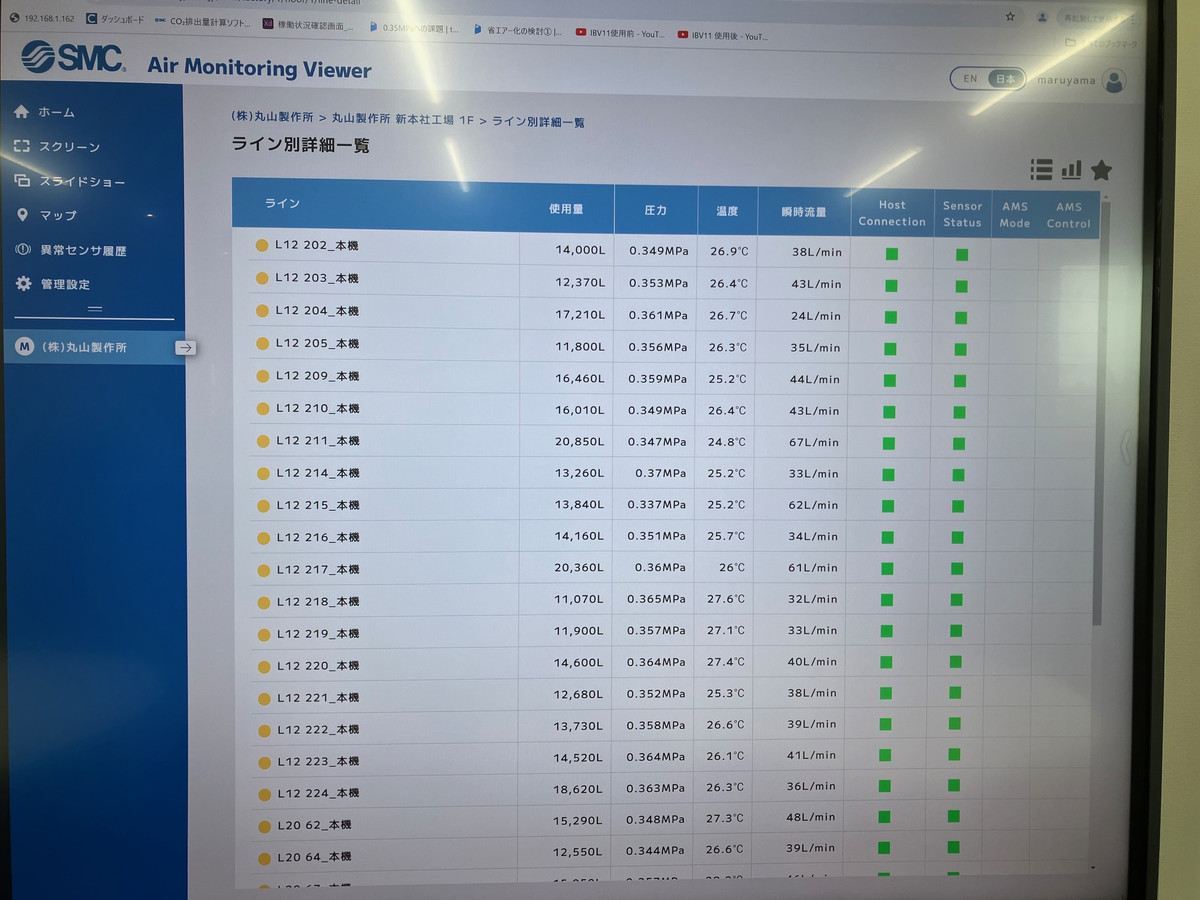
Task: Click the browser bookmark star icon
Action: tap(1010, 17)
